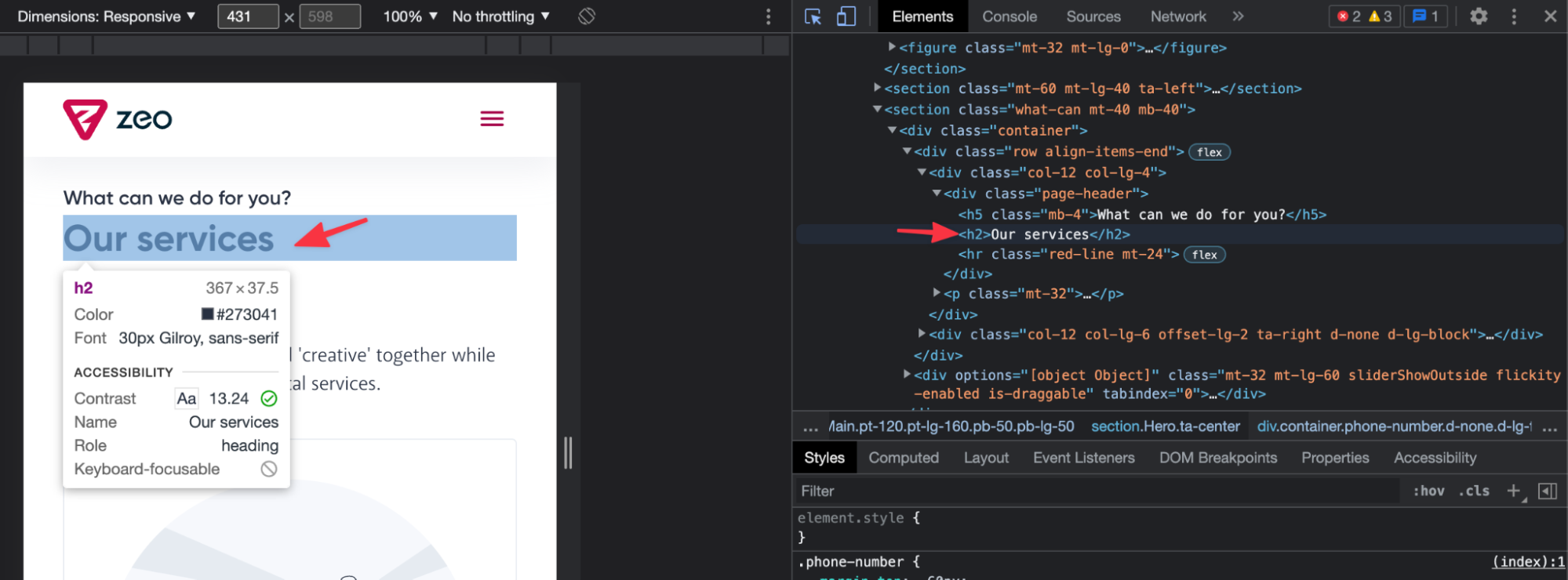
Task: Select section.Hero.ta-center breadcrumb
Action: tap(1166, 426)
